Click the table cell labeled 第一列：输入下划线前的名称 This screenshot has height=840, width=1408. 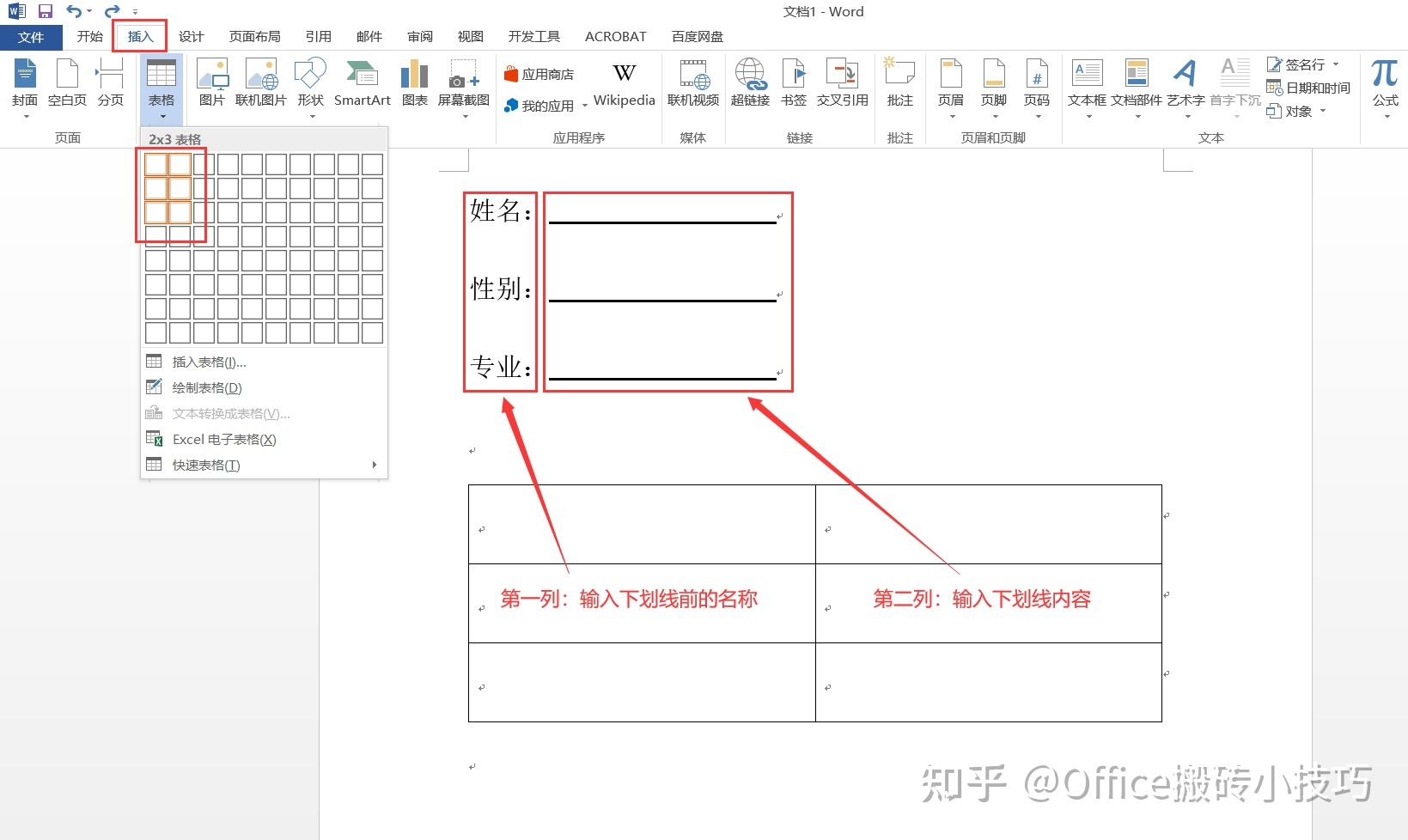[642, 603]
